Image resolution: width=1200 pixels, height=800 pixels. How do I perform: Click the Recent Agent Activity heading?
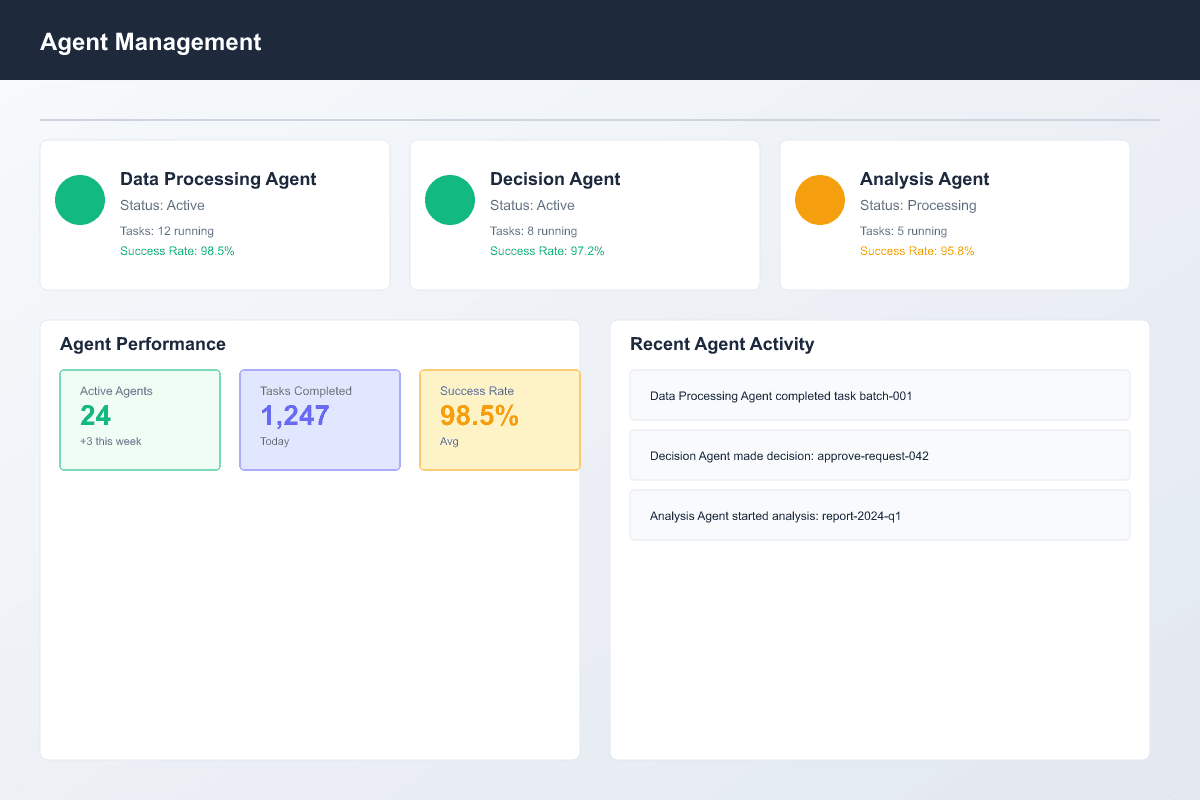pyautogui.click(x=722, y=343)
